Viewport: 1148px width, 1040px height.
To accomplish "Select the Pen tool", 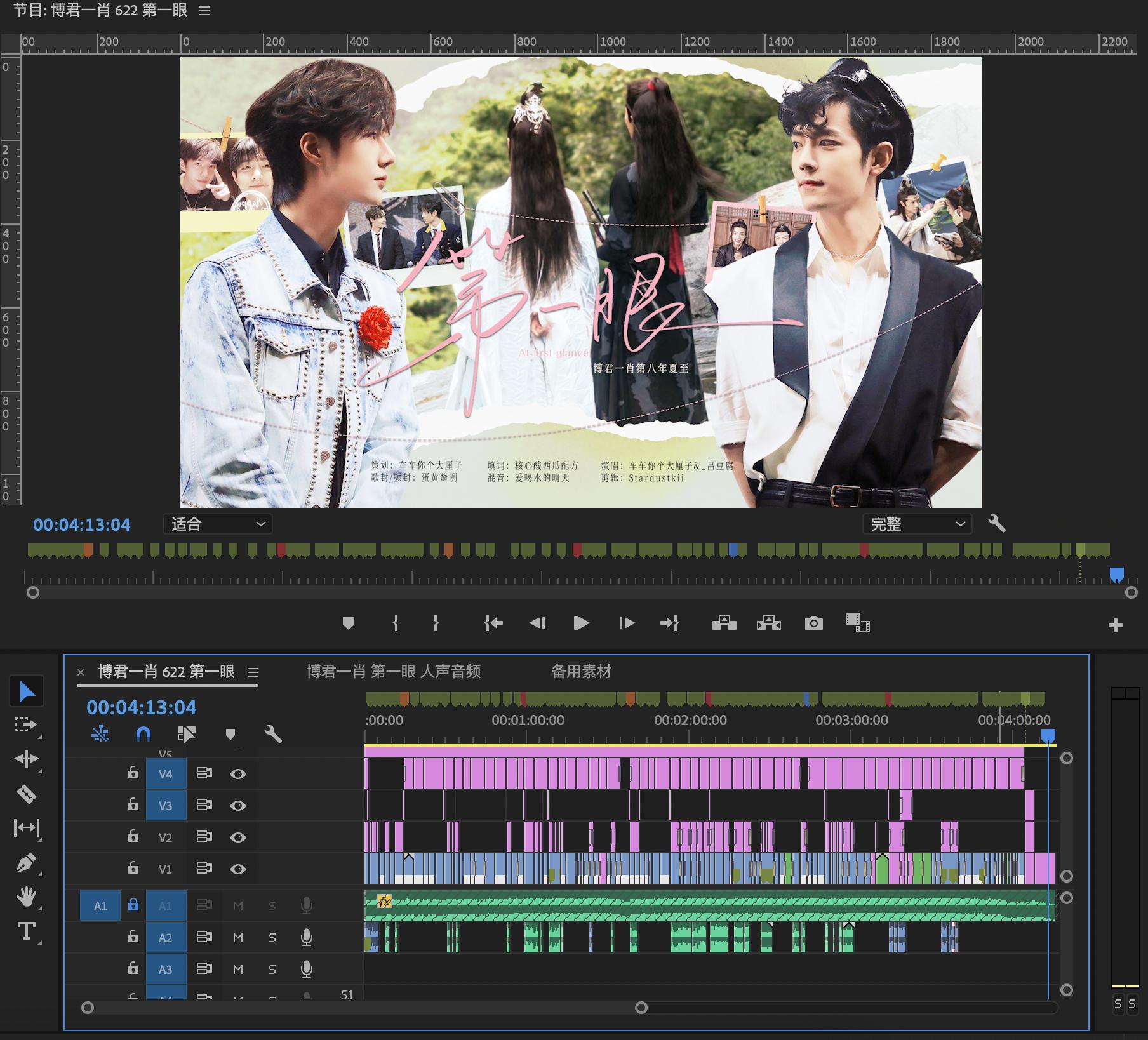I will click(26, 863).
